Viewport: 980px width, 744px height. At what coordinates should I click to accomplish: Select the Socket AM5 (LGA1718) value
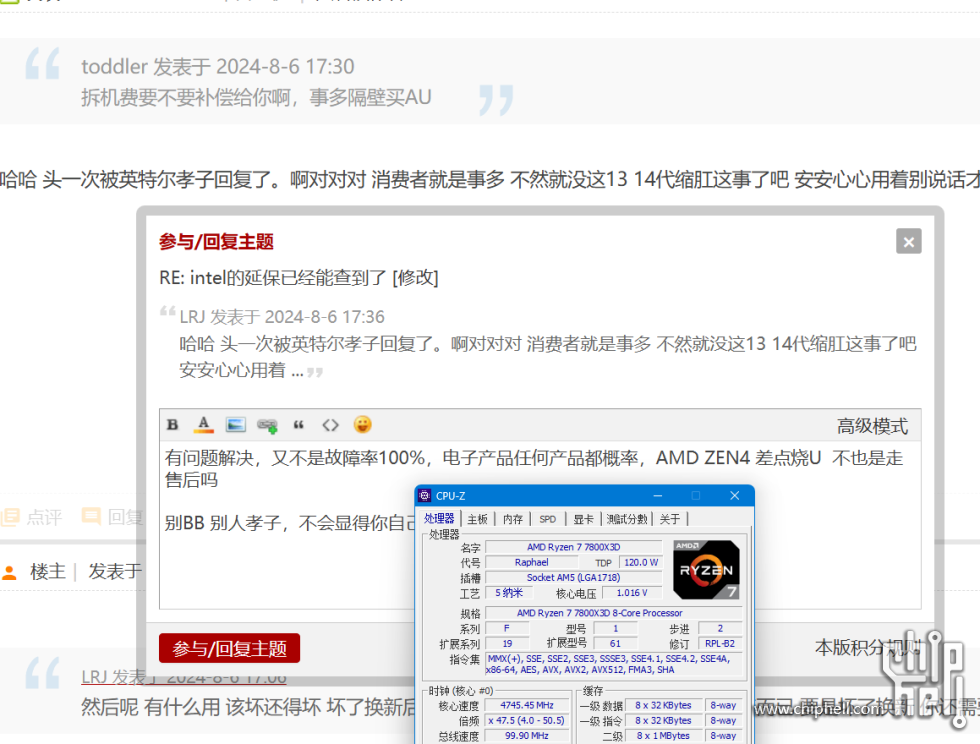[573, 578]
